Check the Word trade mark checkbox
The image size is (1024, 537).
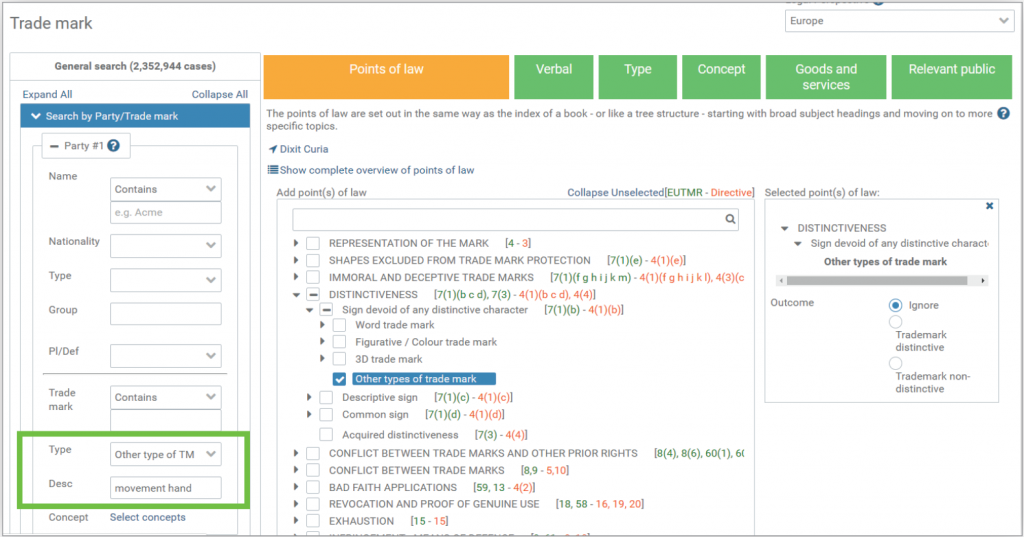pyautogui.click(x=340, y=325)
